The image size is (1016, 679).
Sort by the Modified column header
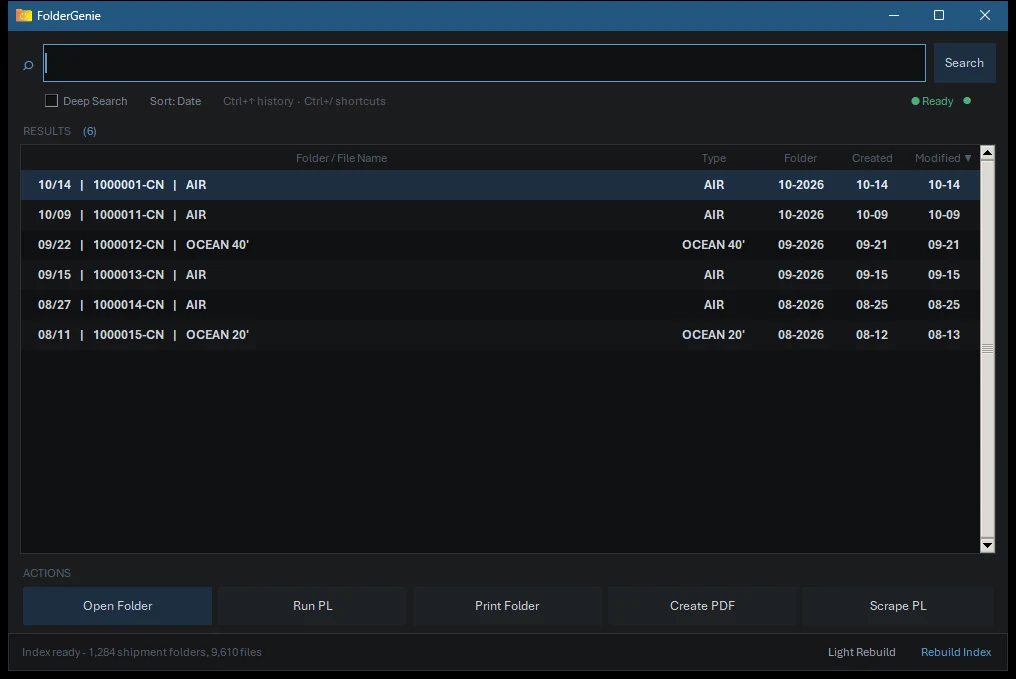pos(943,158)
